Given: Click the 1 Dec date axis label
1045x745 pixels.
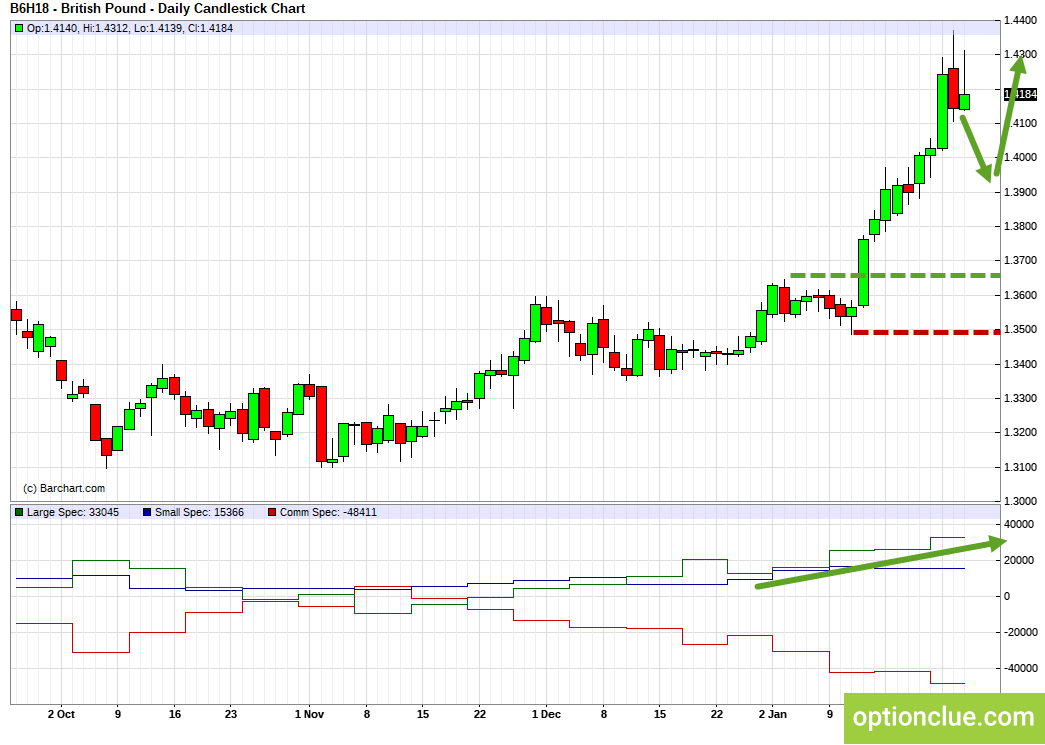Looking at the screenshot, I should click(x=546, y=714).
